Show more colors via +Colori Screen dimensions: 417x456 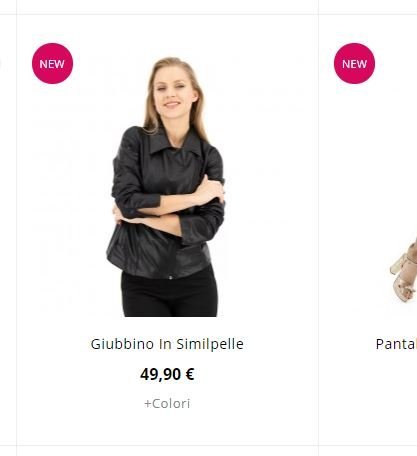(167, 404)
